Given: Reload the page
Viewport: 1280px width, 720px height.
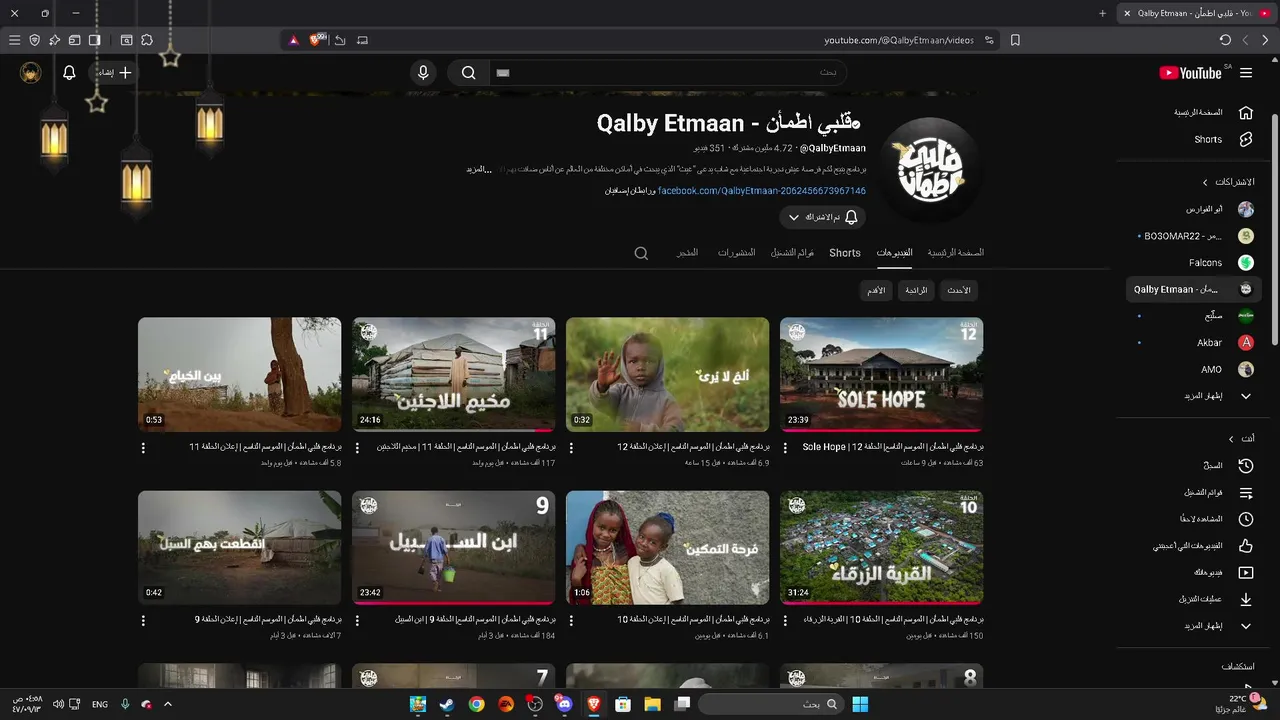Looking at the screenshot, I should 1225,40.
